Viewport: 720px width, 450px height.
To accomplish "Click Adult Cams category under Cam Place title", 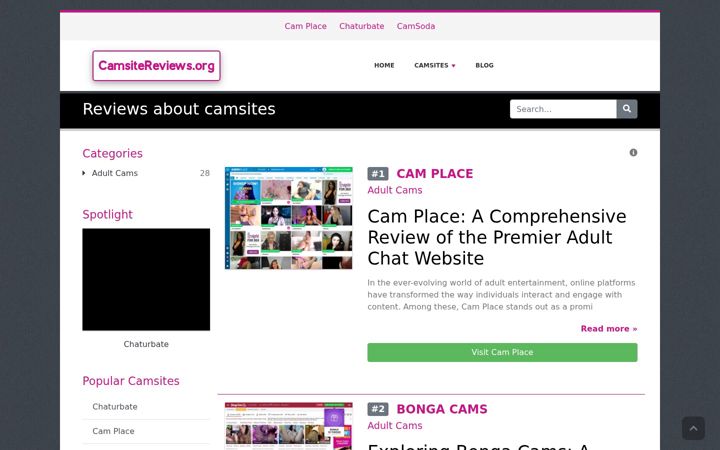I will pyautogui.click(x=394, y=190).
